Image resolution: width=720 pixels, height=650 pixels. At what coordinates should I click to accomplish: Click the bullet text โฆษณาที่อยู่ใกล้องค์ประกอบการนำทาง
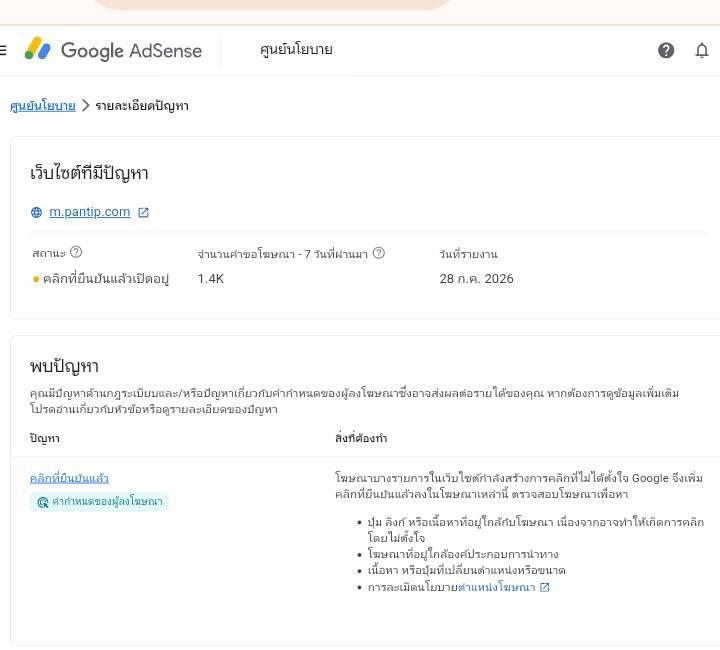463,554
